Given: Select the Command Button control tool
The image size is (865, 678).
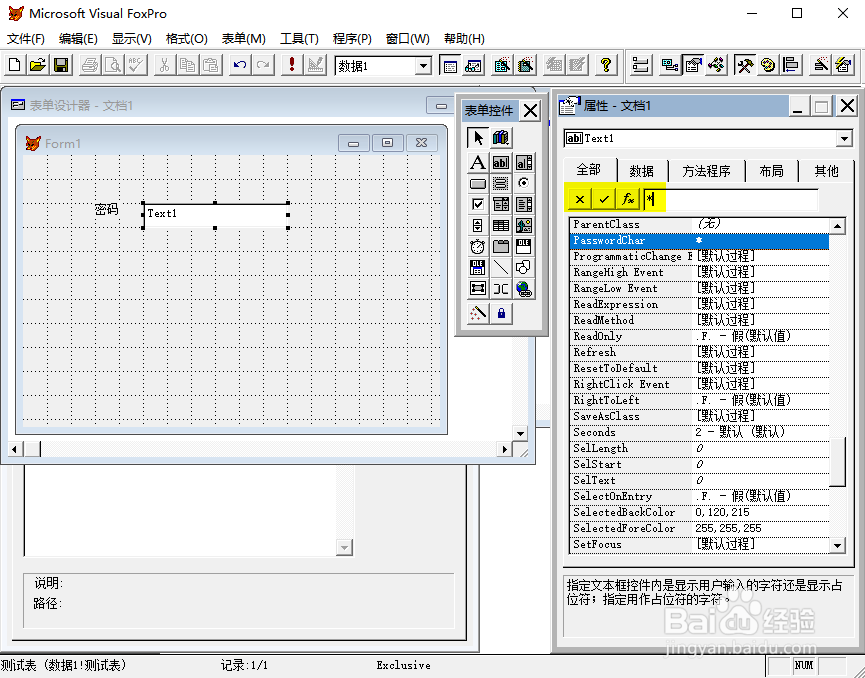Looking at the screenshot, I should (x=478, y=184).
